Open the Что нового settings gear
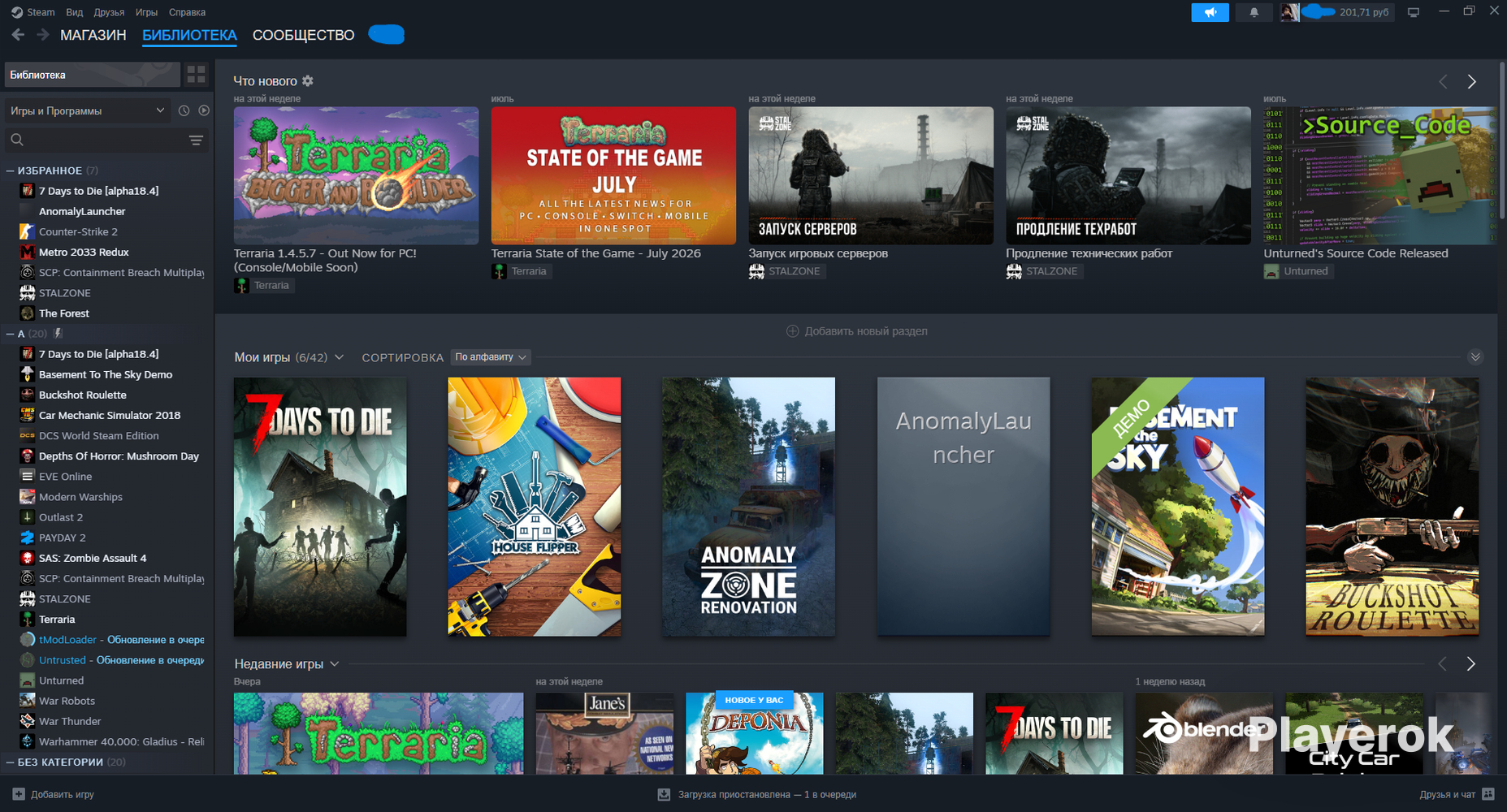The height and width of the screenshot is (812, 1507). [307, 81]
